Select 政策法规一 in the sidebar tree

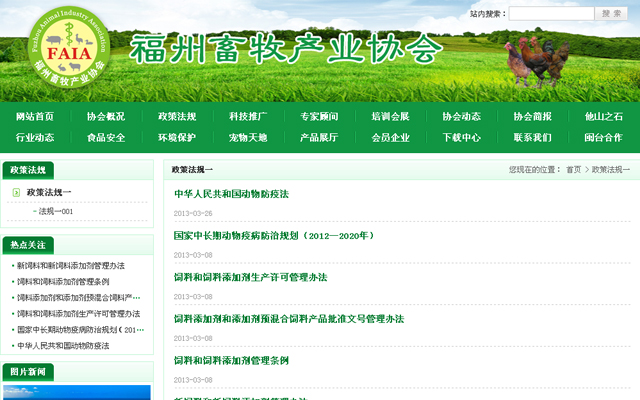(49, 192)
